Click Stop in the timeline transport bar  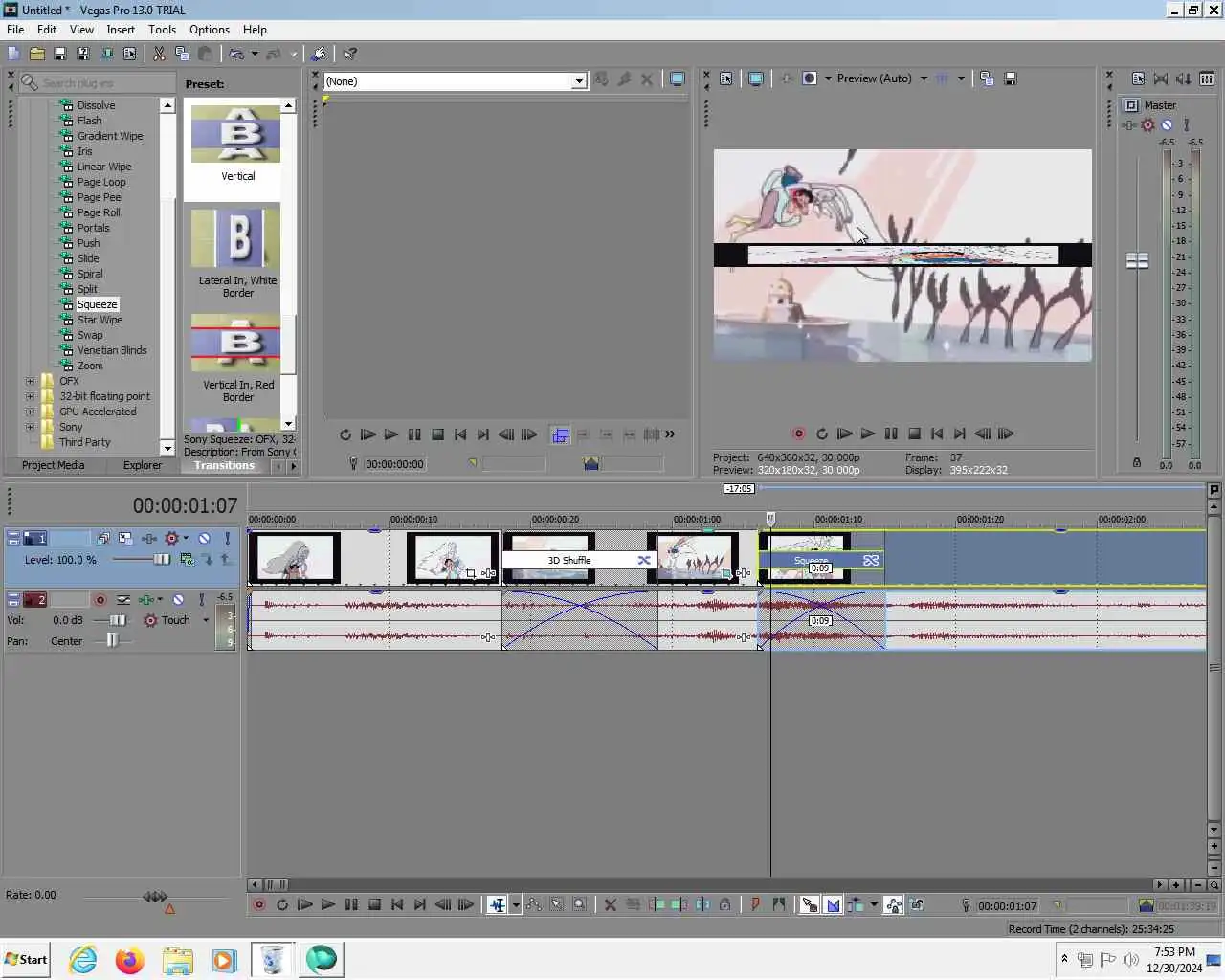(374, 904)
